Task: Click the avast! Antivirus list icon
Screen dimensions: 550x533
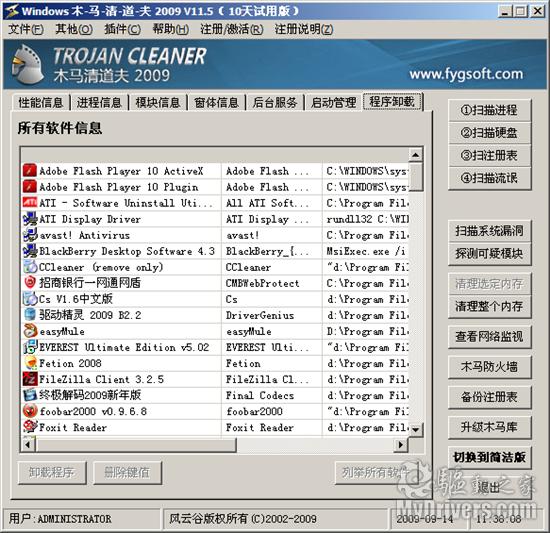Action: pos(30,235)
